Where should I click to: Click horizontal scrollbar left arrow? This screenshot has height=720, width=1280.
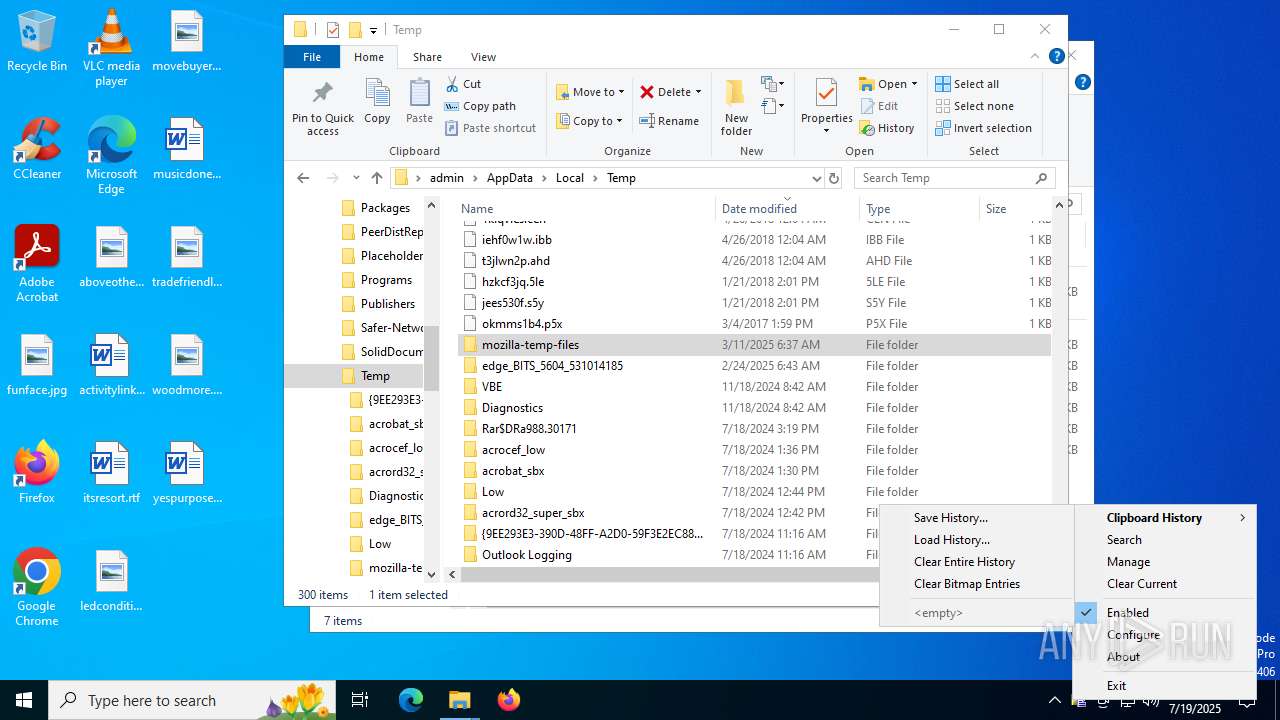click(452, 575)
